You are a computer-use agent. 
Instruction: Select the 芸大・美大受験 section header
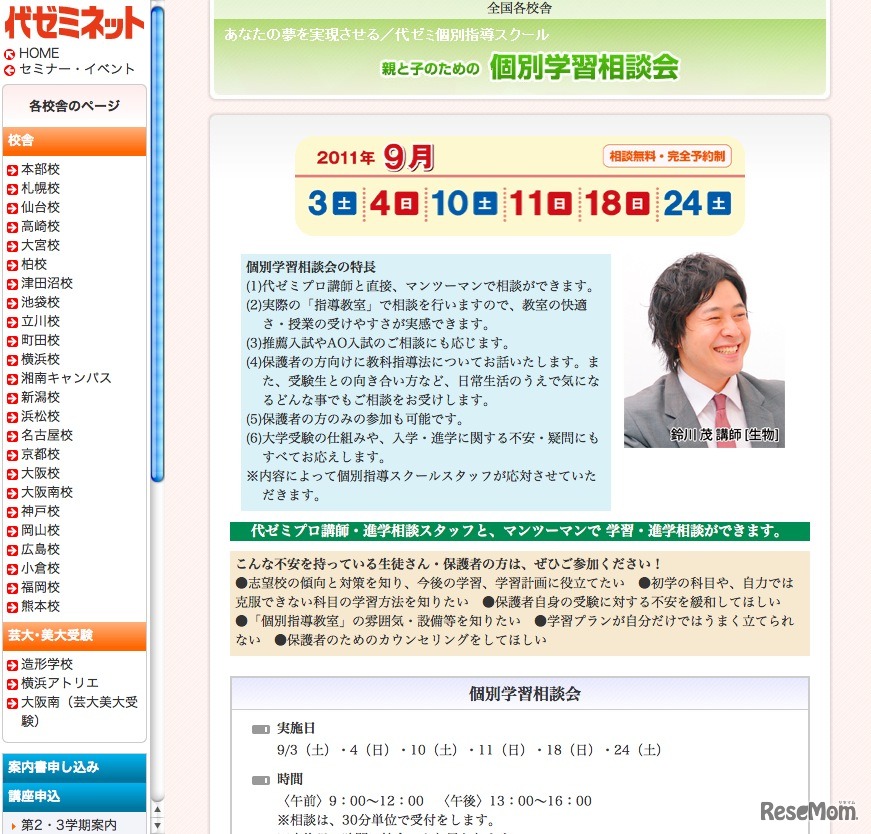coord(74,636)
